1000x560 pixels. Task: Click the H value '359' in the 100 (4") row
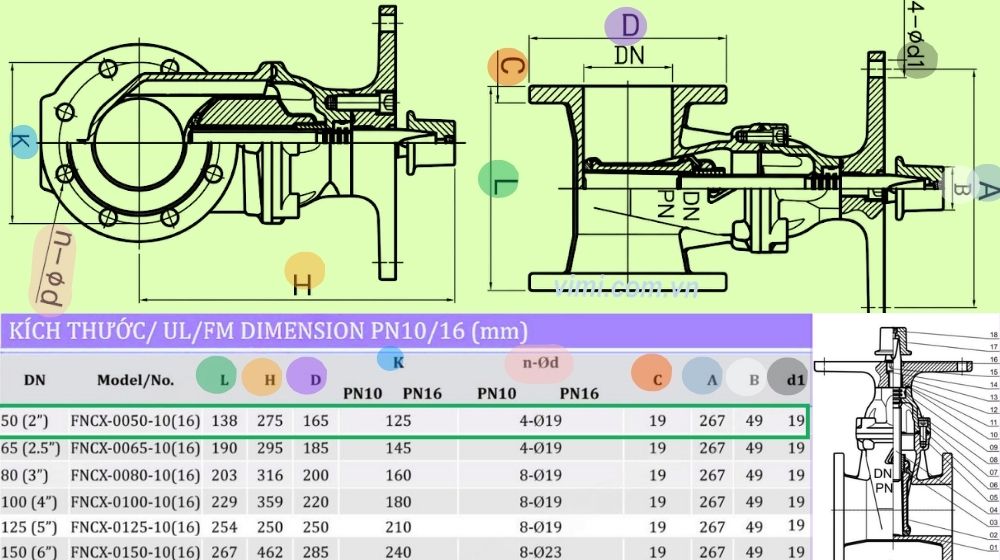pyautogui.click(x=270, y=503)
